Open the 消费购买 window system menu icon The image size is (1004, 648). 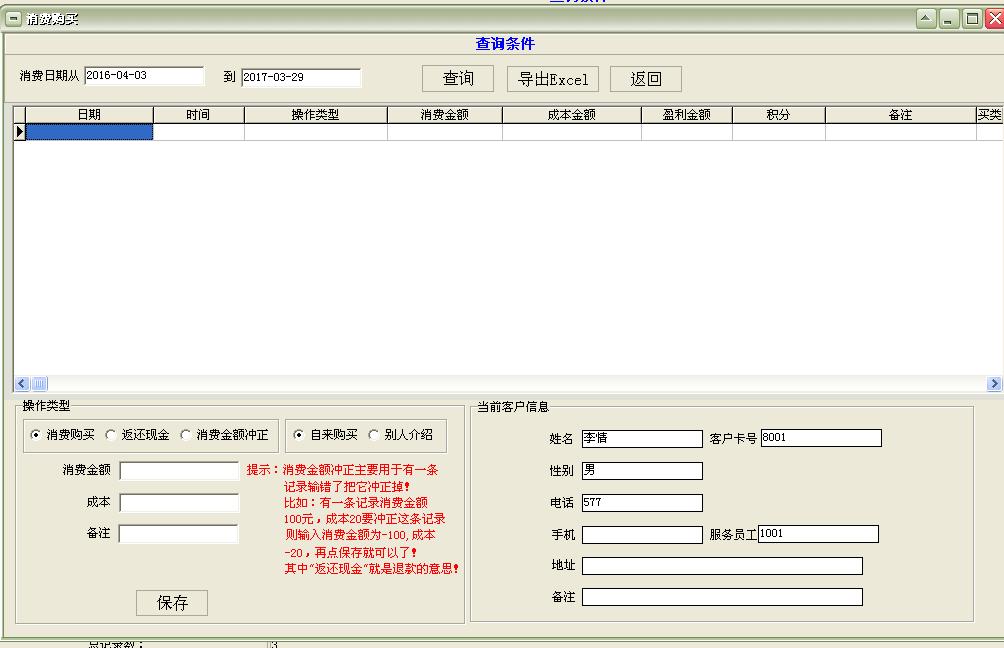coord(14,19)
